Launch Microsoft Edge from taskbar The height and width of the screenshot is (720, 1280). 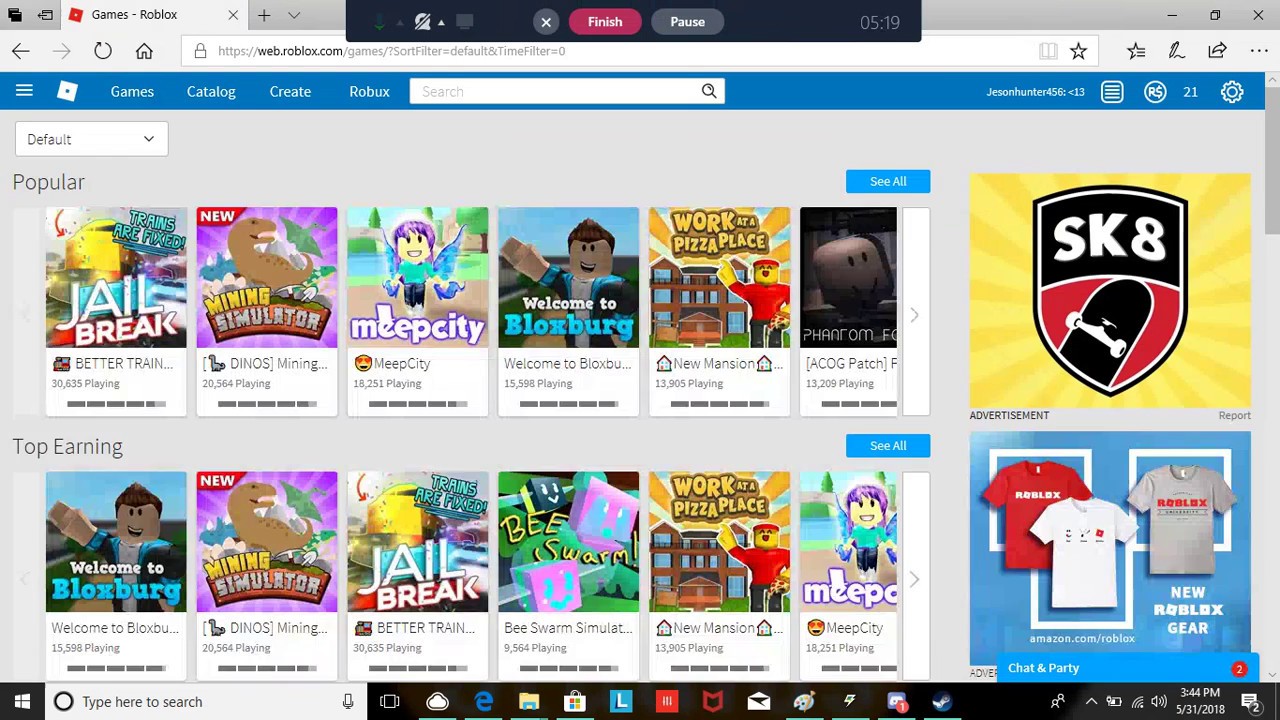483,702
